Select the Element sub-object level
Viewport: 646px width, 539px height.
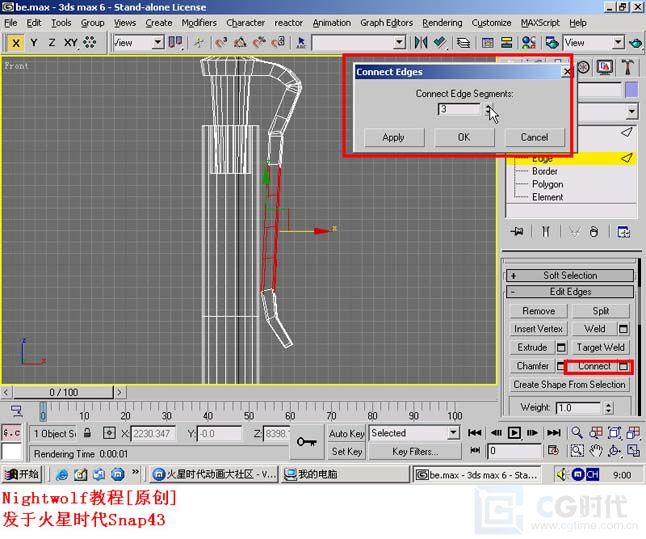(548, 197)
